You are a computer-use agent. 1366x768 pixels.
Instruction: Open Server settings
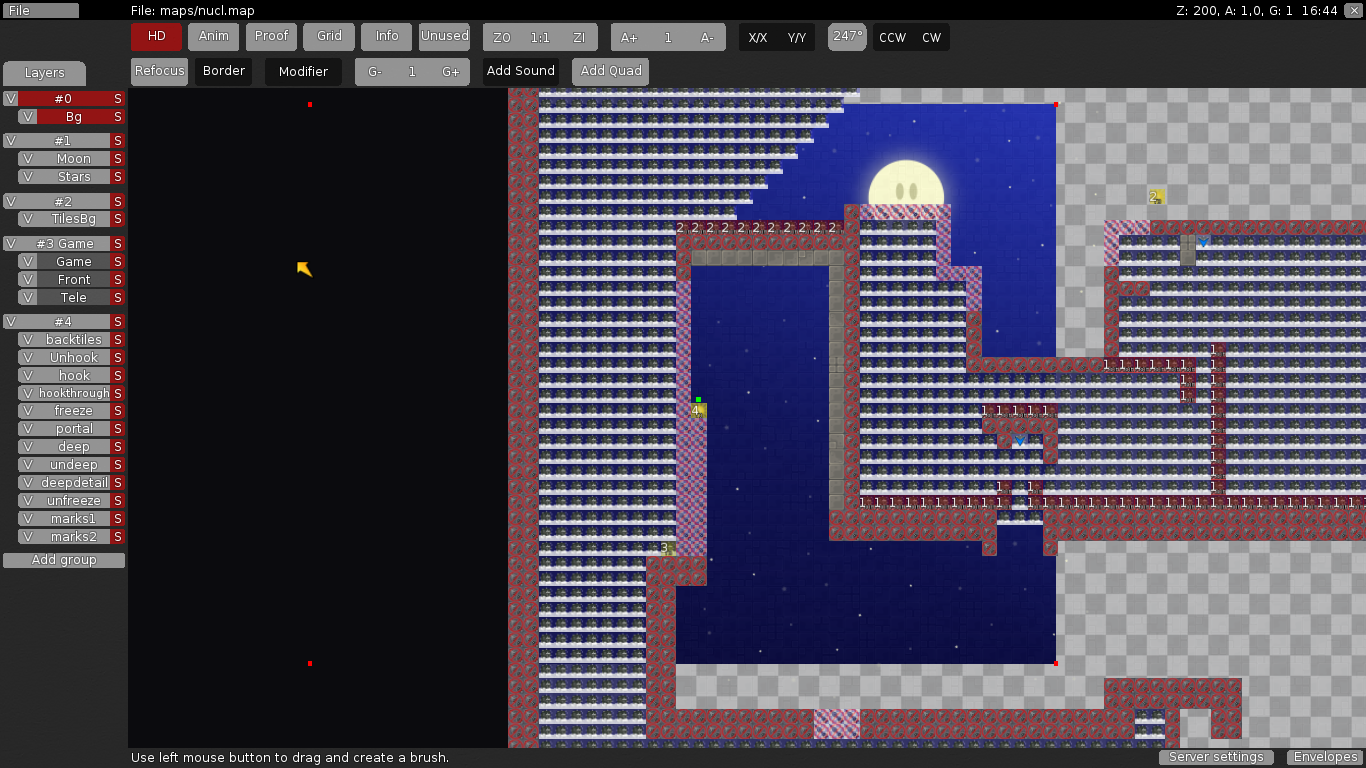[1216, 757]
